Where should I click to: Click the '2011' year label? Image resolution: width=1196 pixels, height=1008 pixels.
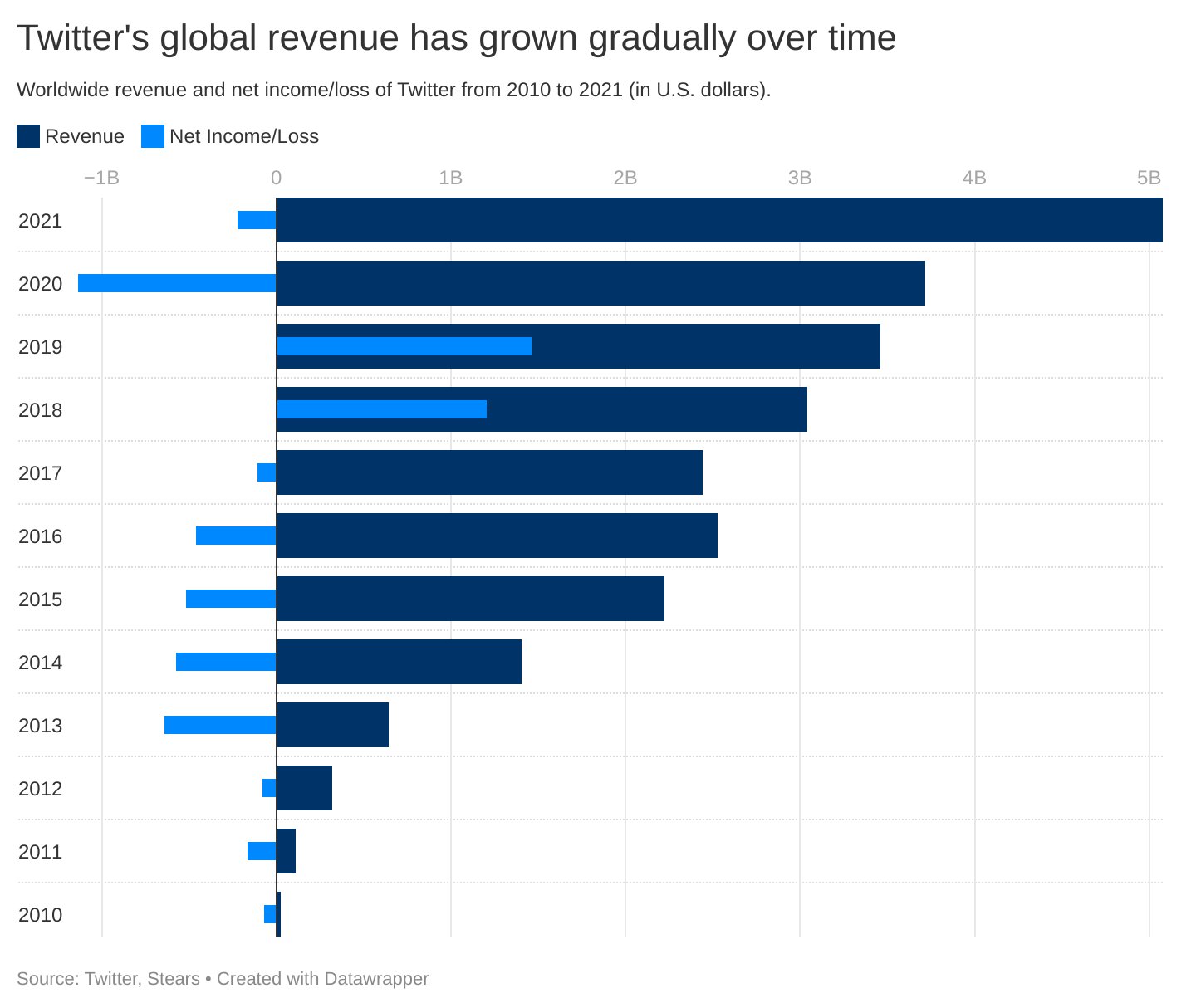40,852
